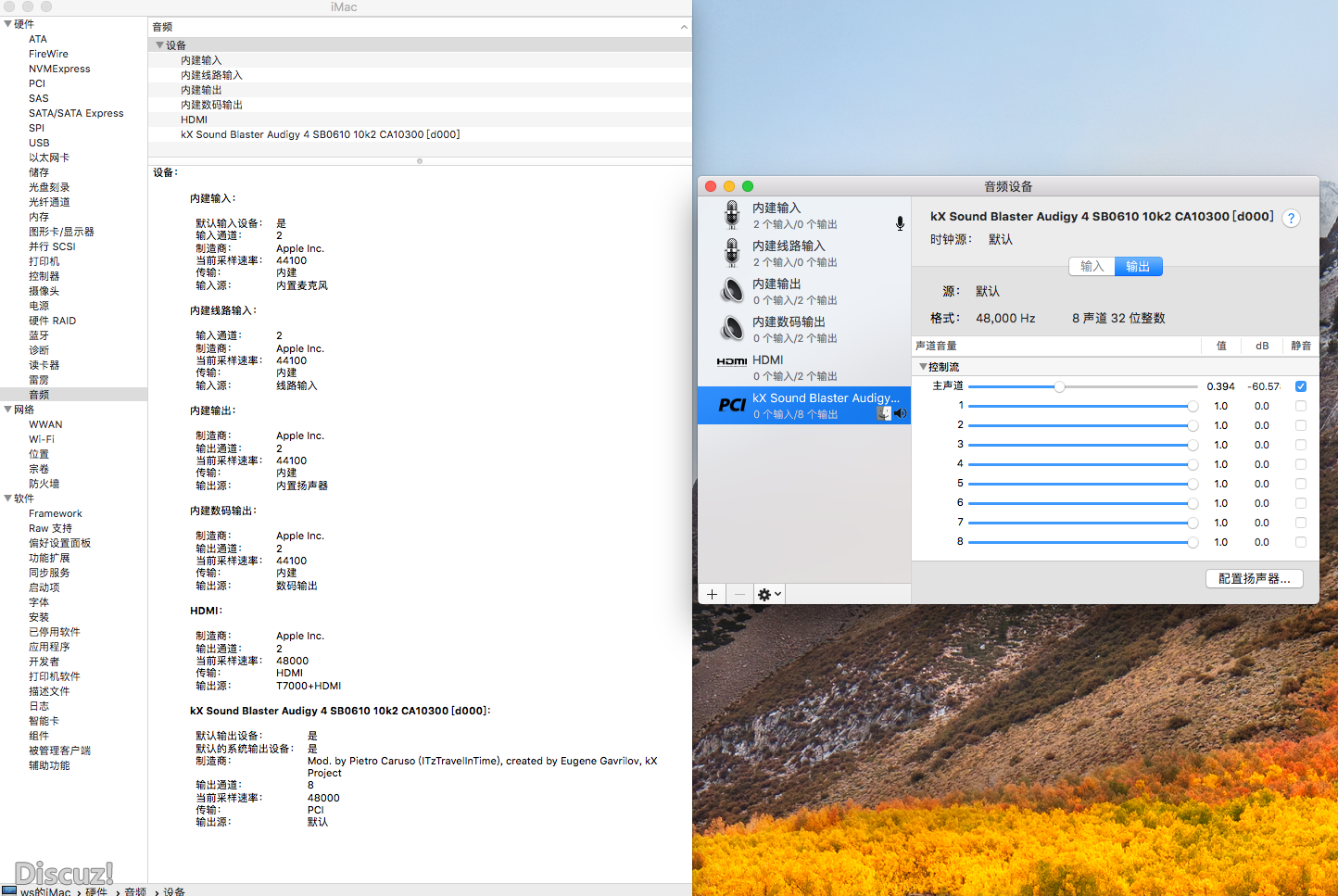Click the 配置扬声器 button

1254,578
